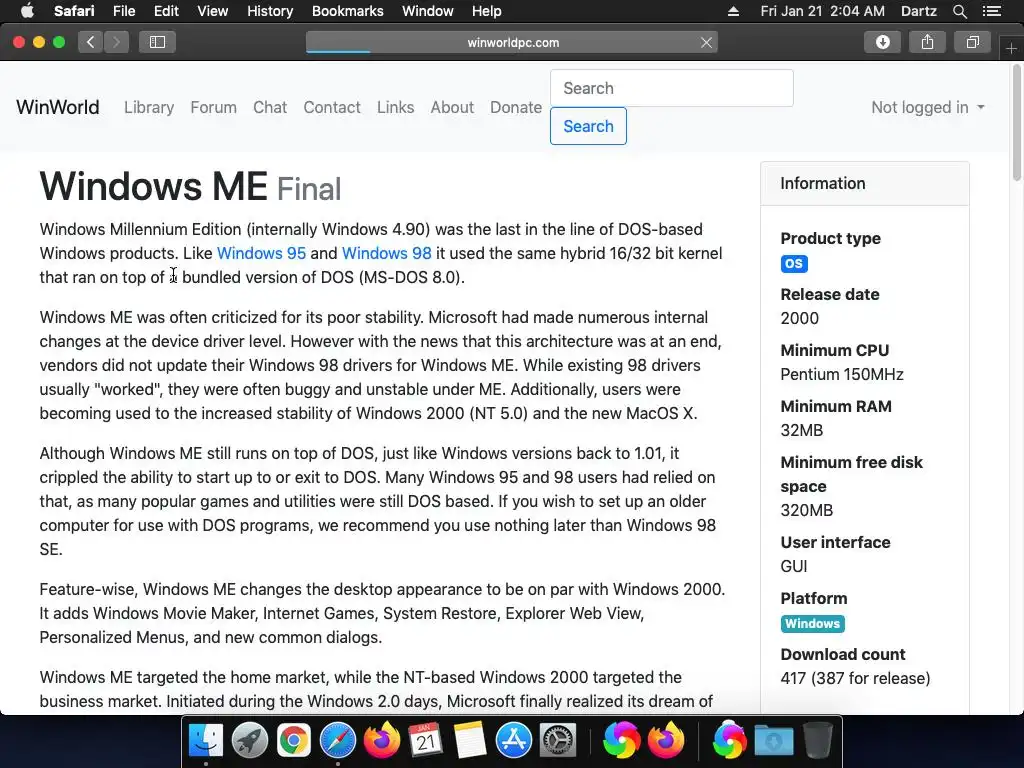Open the Chat link

pyautogui.click(x=270, y=107)
